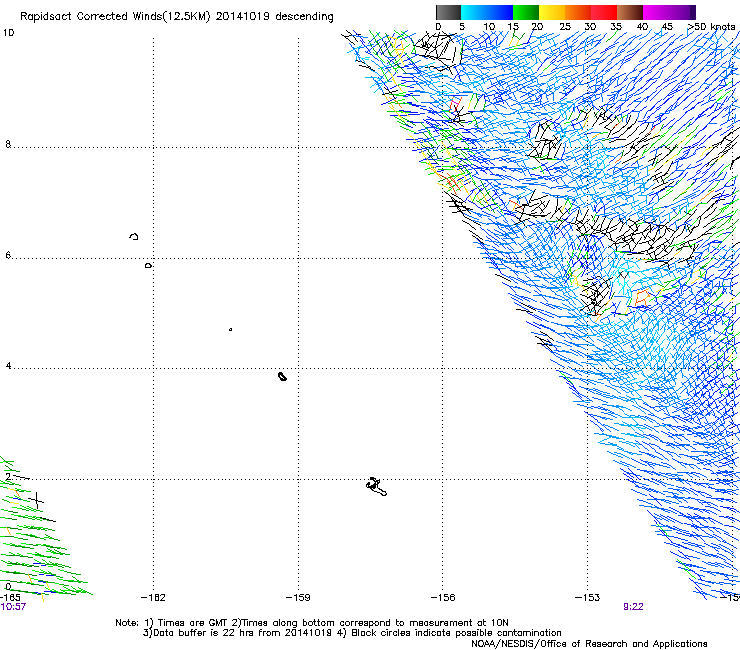Screen dimensions: 740x650
Task: Click the '4' latitude axis label
Action: pos(8,365)
